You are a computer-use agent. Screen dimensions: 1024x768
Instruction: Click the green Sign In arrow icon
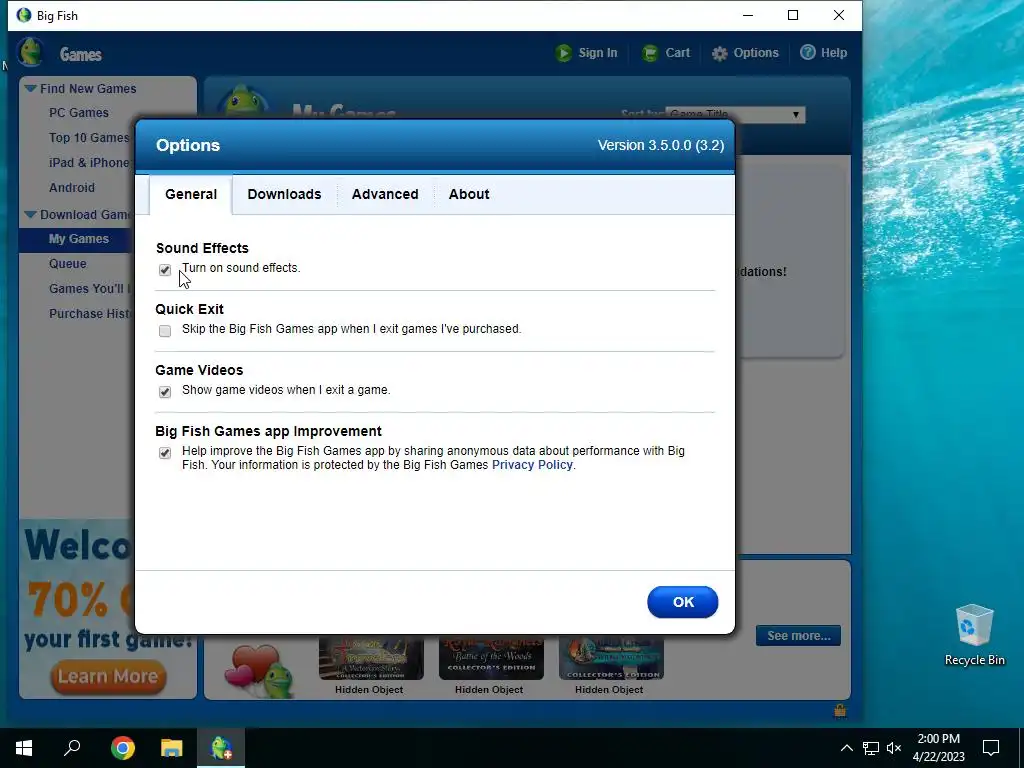pos(564,53)
